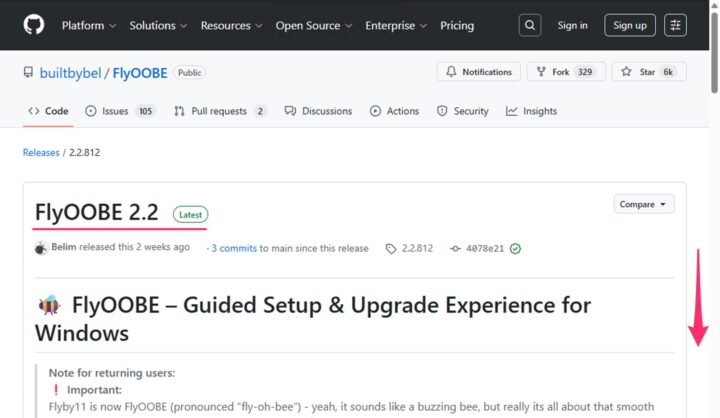This screenshot has width=720, height=418.
Task: Expand the Solutions dropdown
Action: pos(157,25)
